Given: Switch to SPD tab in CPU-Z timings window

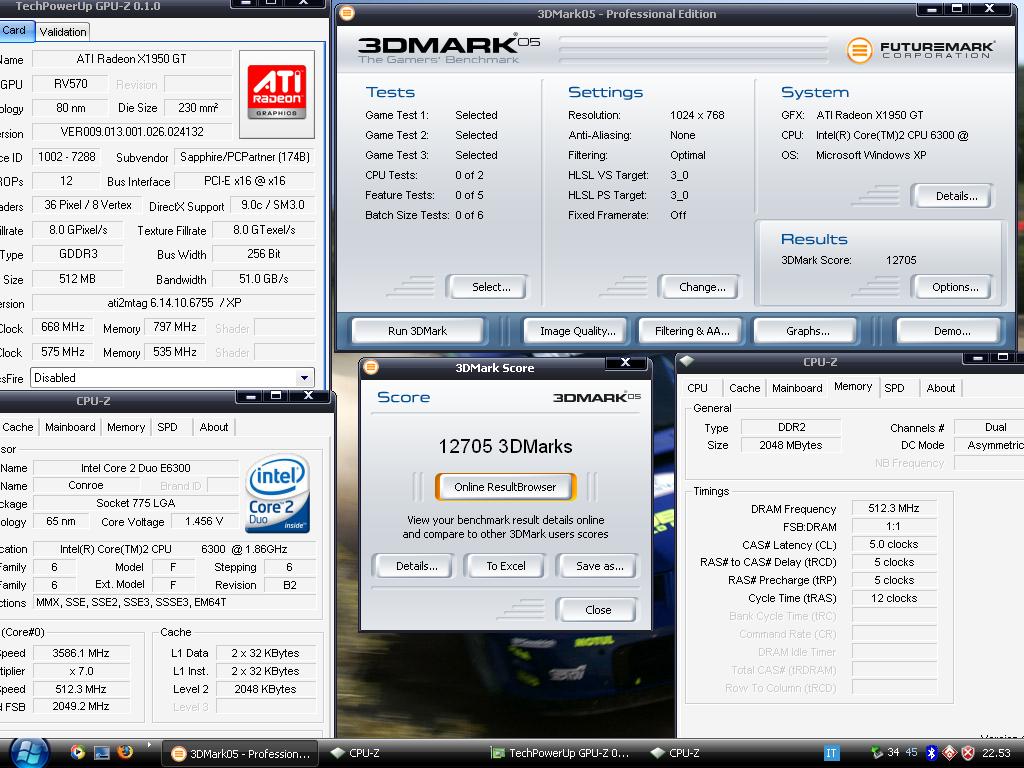Looking at the screenshot, I should (x=895, y=388).
